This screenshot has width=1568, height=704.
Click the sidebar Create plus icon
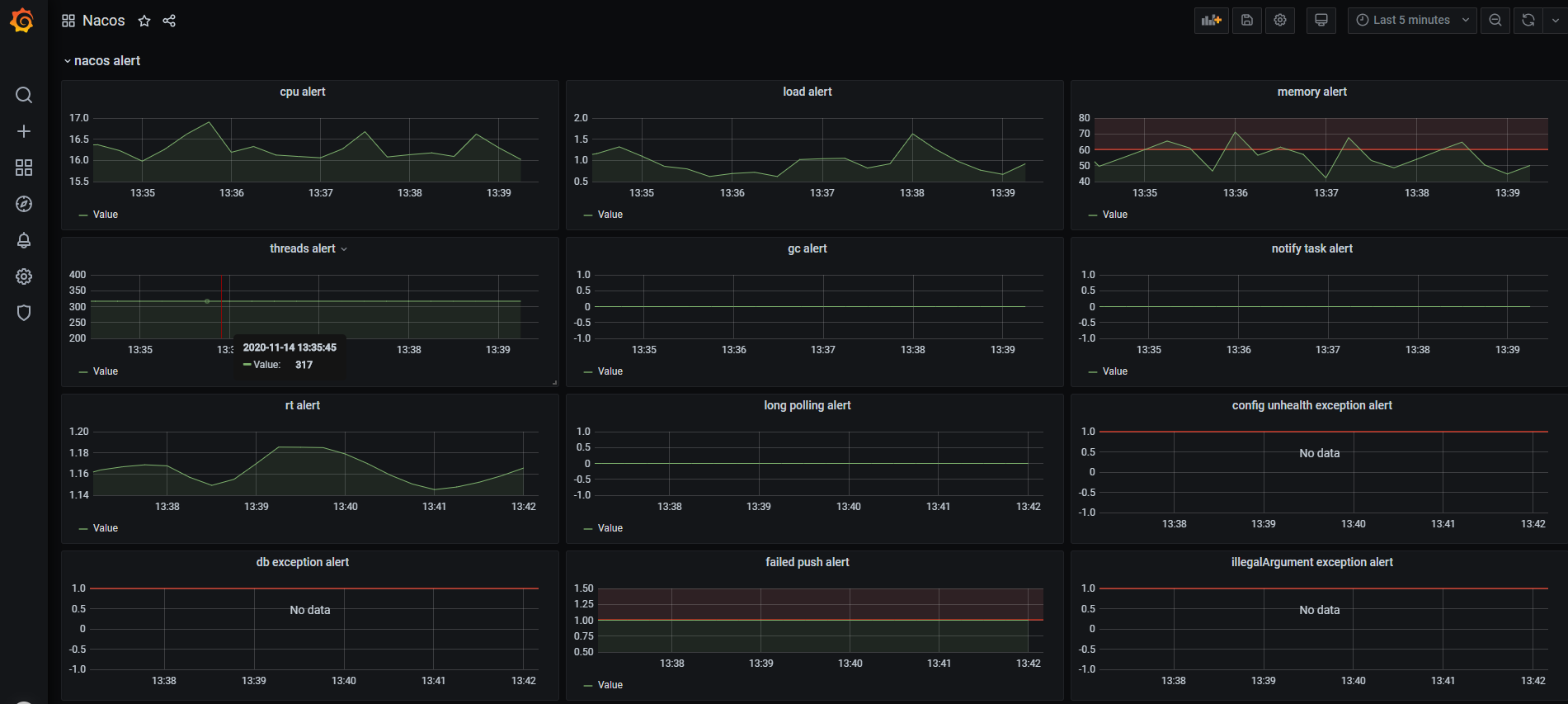24,131
